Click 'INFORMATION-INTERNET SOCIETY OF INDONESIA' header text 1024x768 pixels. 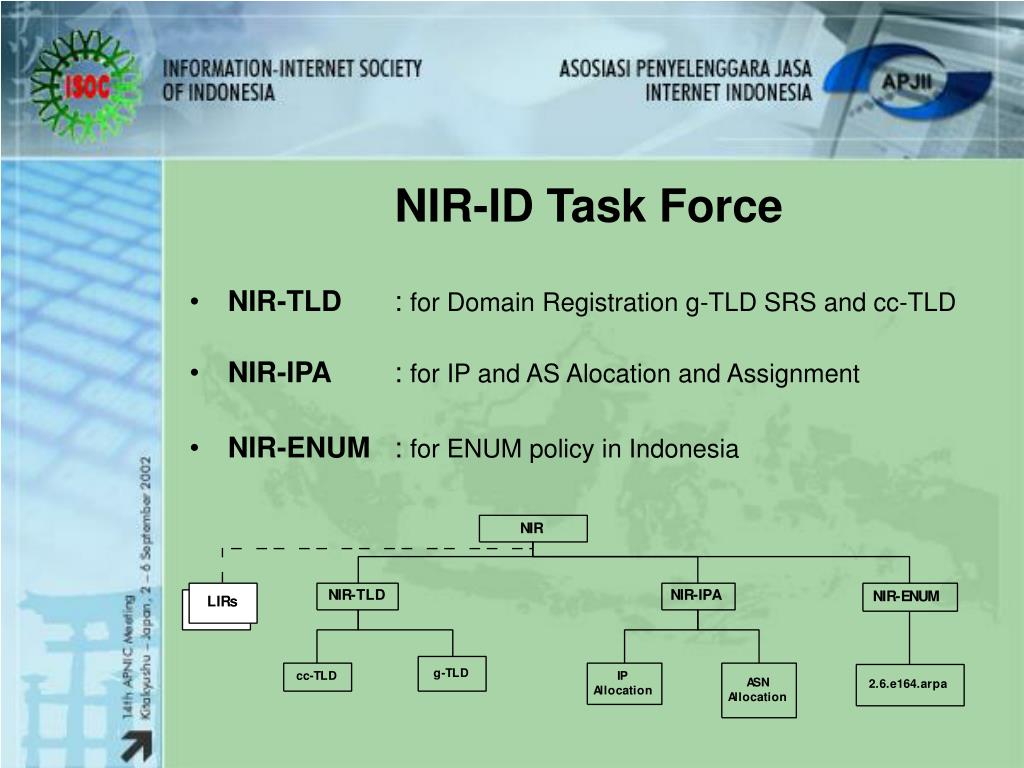(x=292, y=80)
